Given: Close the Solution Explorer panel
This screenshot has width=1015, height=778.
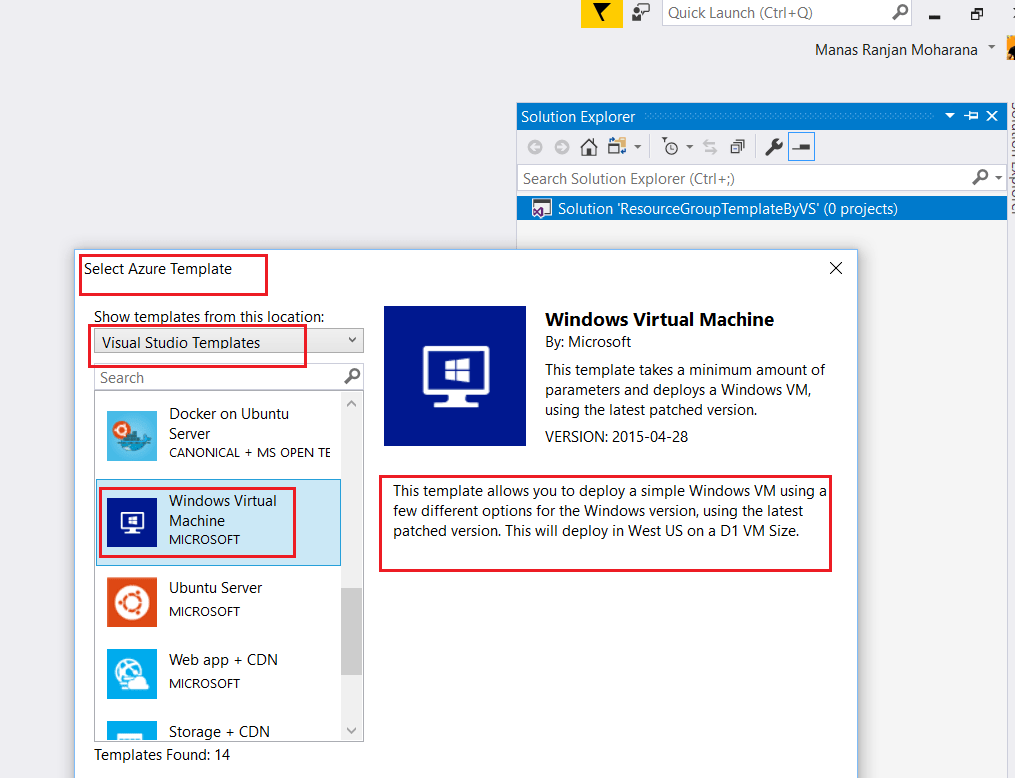Looking at the screenshot, I should 992,116.
